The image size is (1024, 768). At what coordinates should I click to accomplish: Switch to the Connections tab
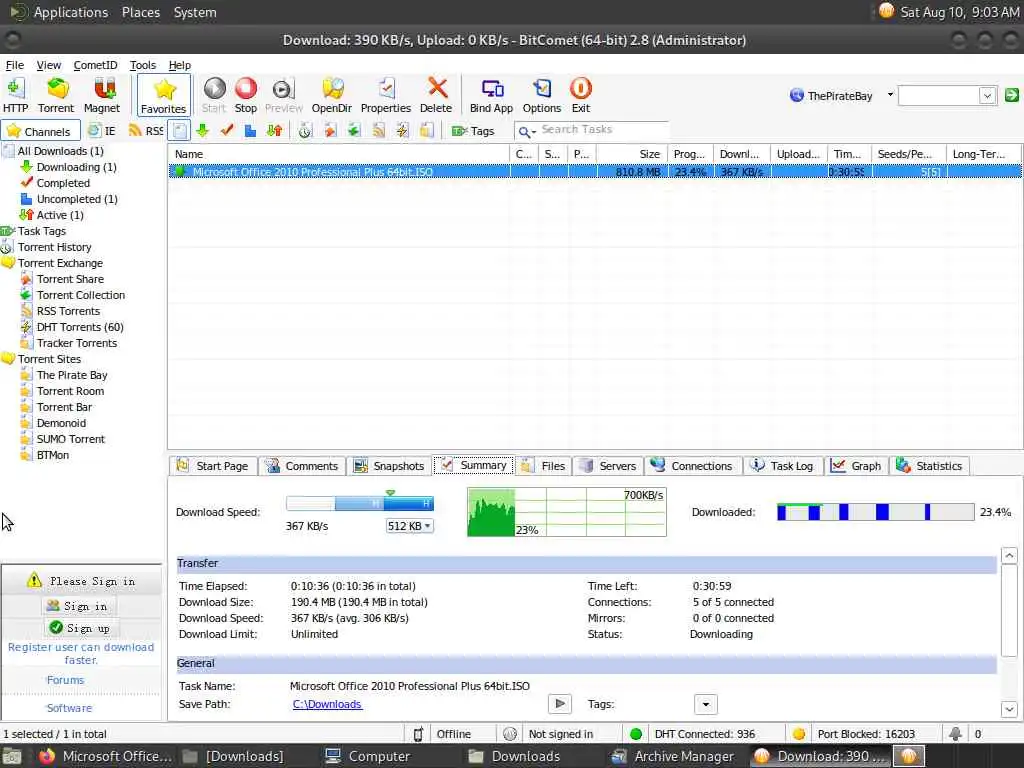click(x=692, y=466)
